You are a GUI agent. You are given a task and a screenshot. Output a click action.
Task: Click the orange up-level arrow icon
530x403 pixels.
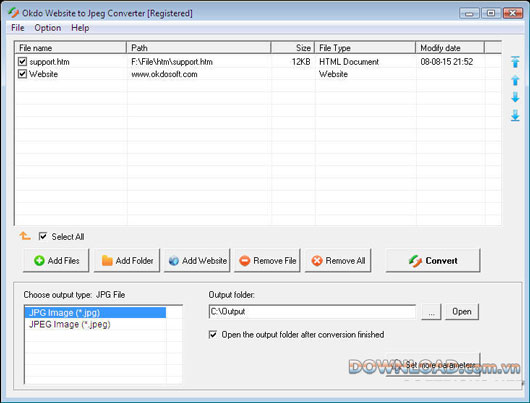[x=25, y=236]
